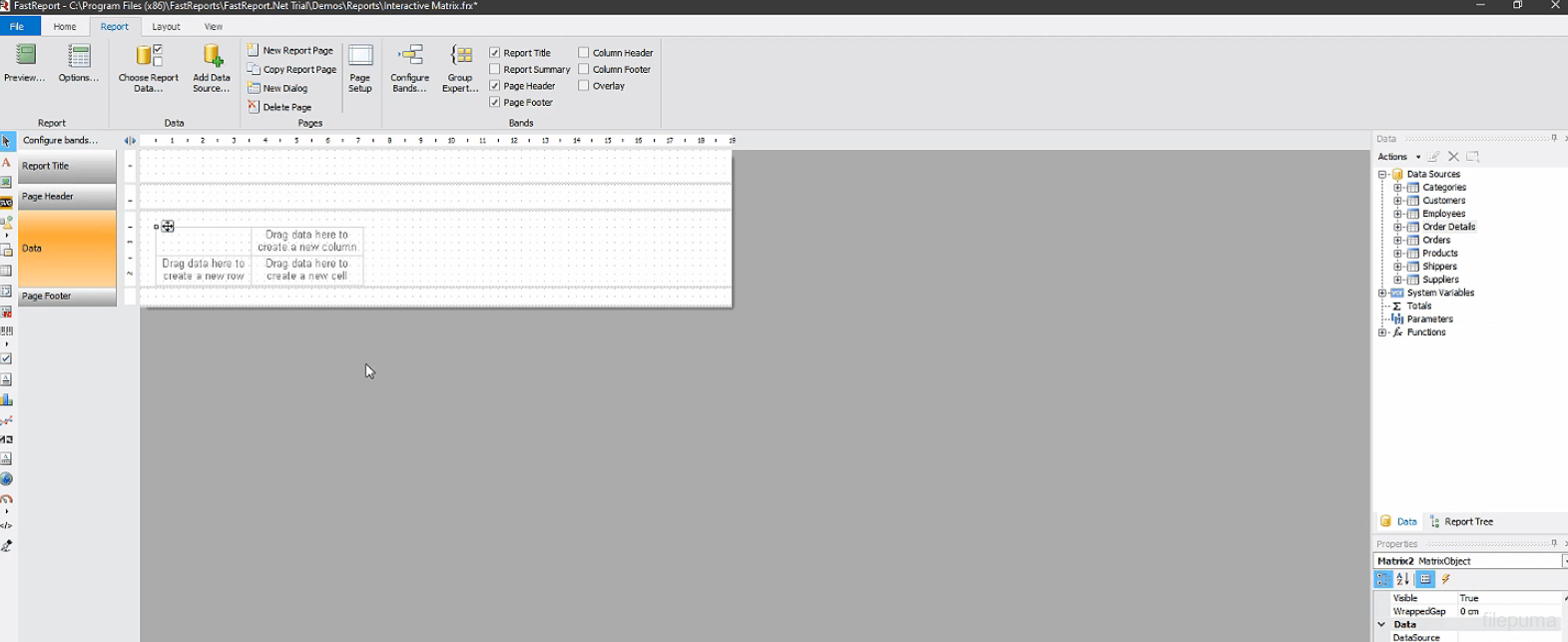The width and height of the screenshot is (1568, 642).
Task: Click the New Report Page button
Action: [x=290, y=50]
